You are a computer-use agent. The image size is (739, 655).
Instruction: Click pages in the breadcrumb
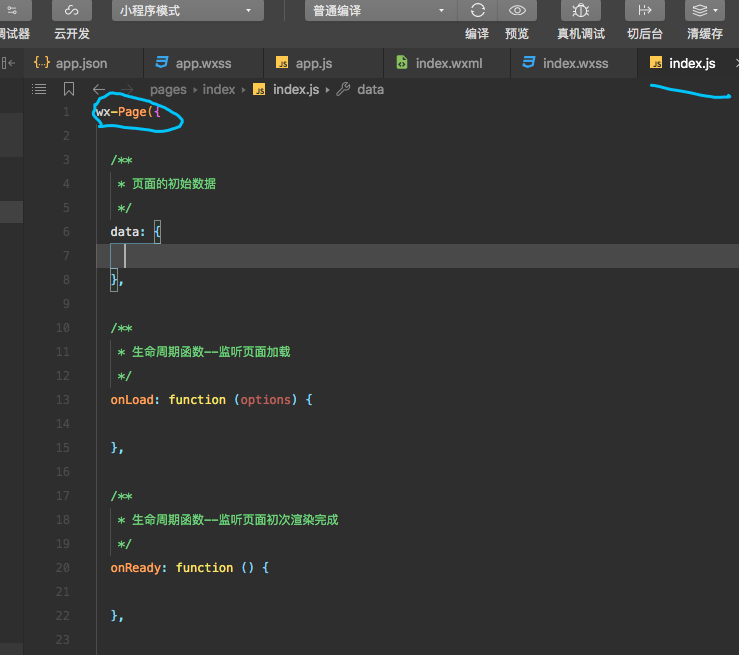coord(168,90)
